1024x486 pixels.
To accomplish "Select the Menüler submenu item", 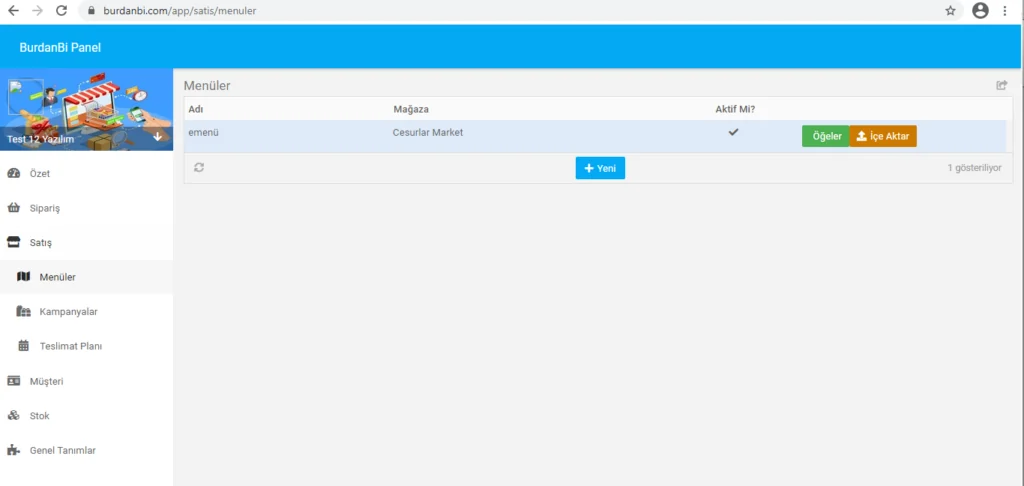I will click(86, 277).
